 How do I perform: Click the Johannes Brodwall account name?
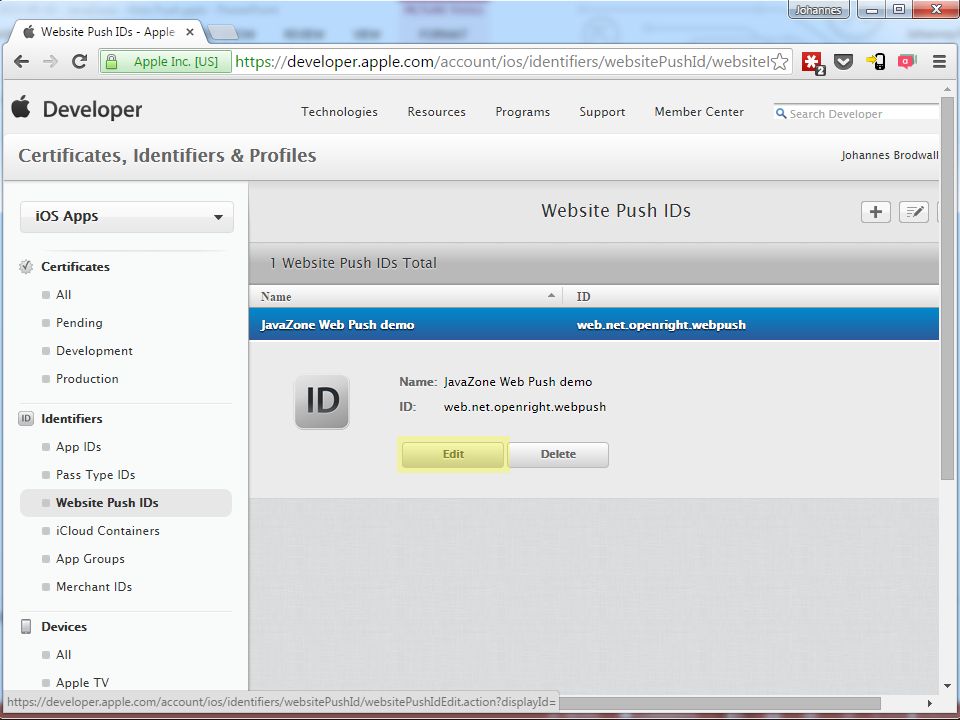point(889,156)
